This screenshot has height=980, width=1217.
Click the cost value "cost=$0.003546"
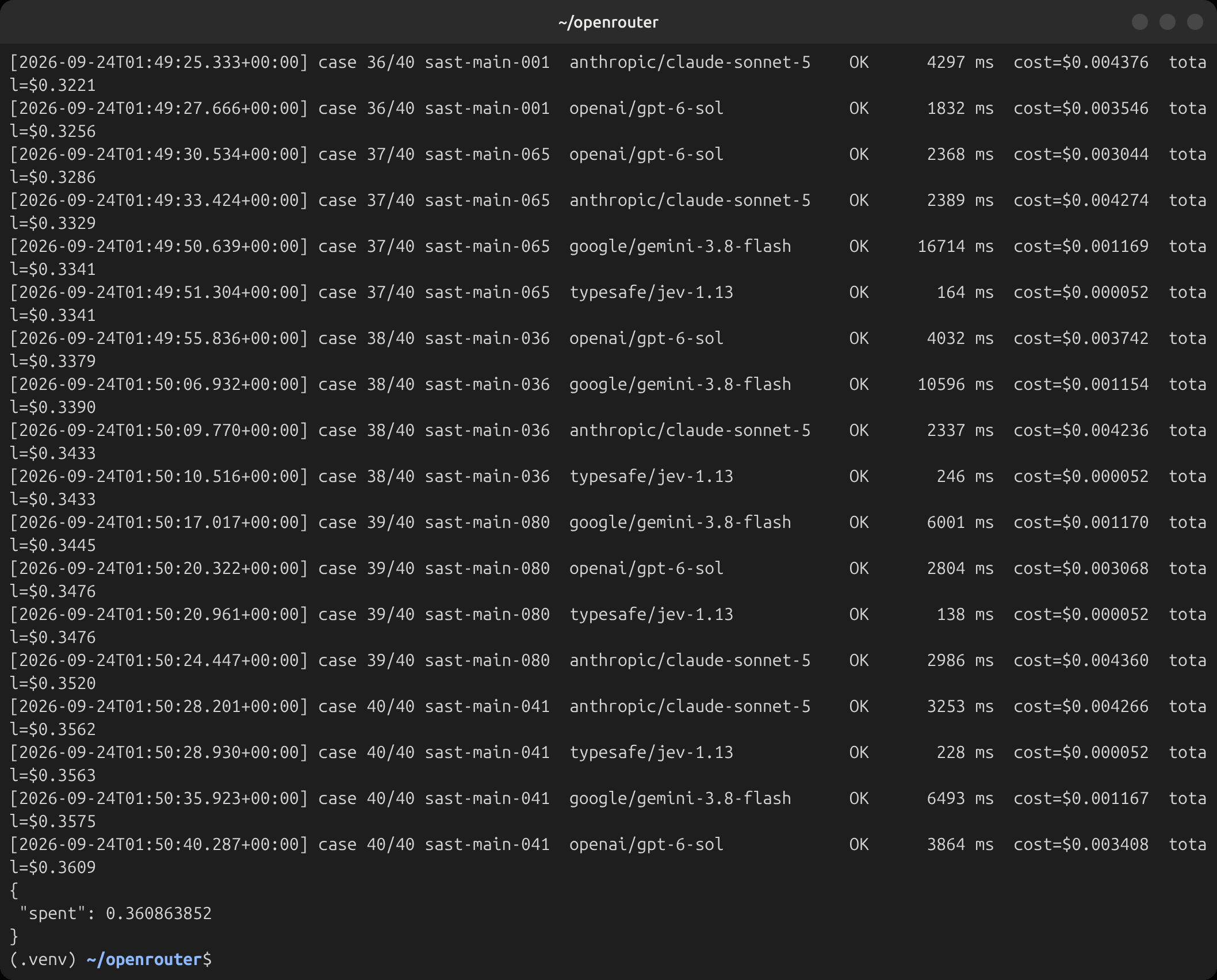(1081, 108)
